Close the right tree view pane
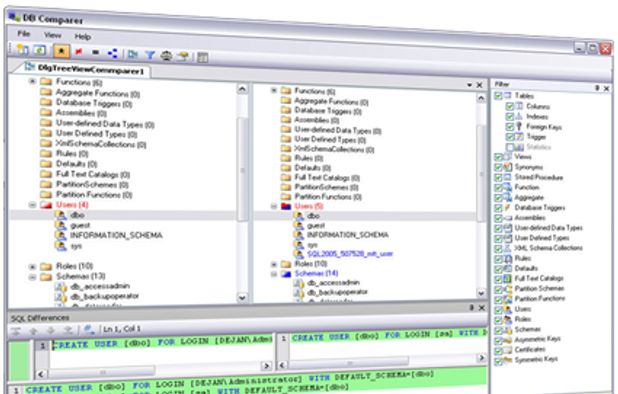The height and width of the screenshot is (394, 618). [479, 85]
